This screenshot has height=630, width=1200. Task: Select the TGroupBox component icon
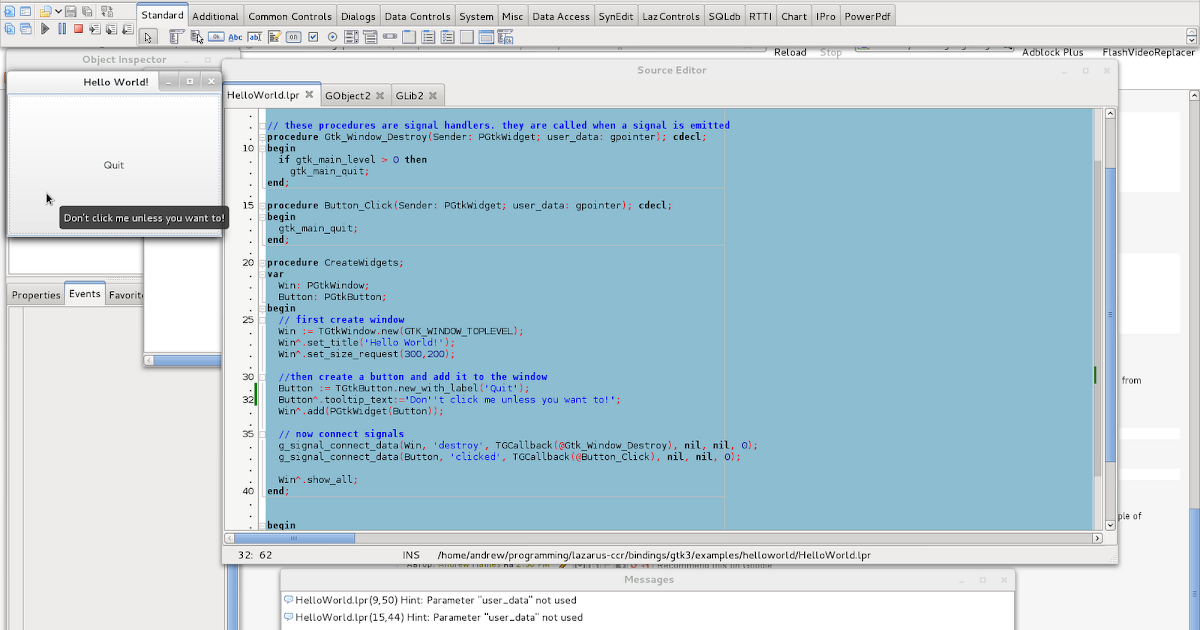coord(409,37)
